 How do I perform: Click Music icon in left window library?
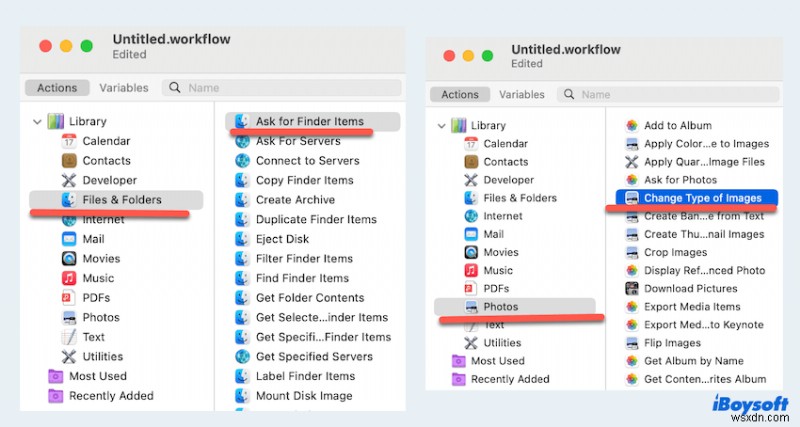pyautogui.click(x=69, y=278)
